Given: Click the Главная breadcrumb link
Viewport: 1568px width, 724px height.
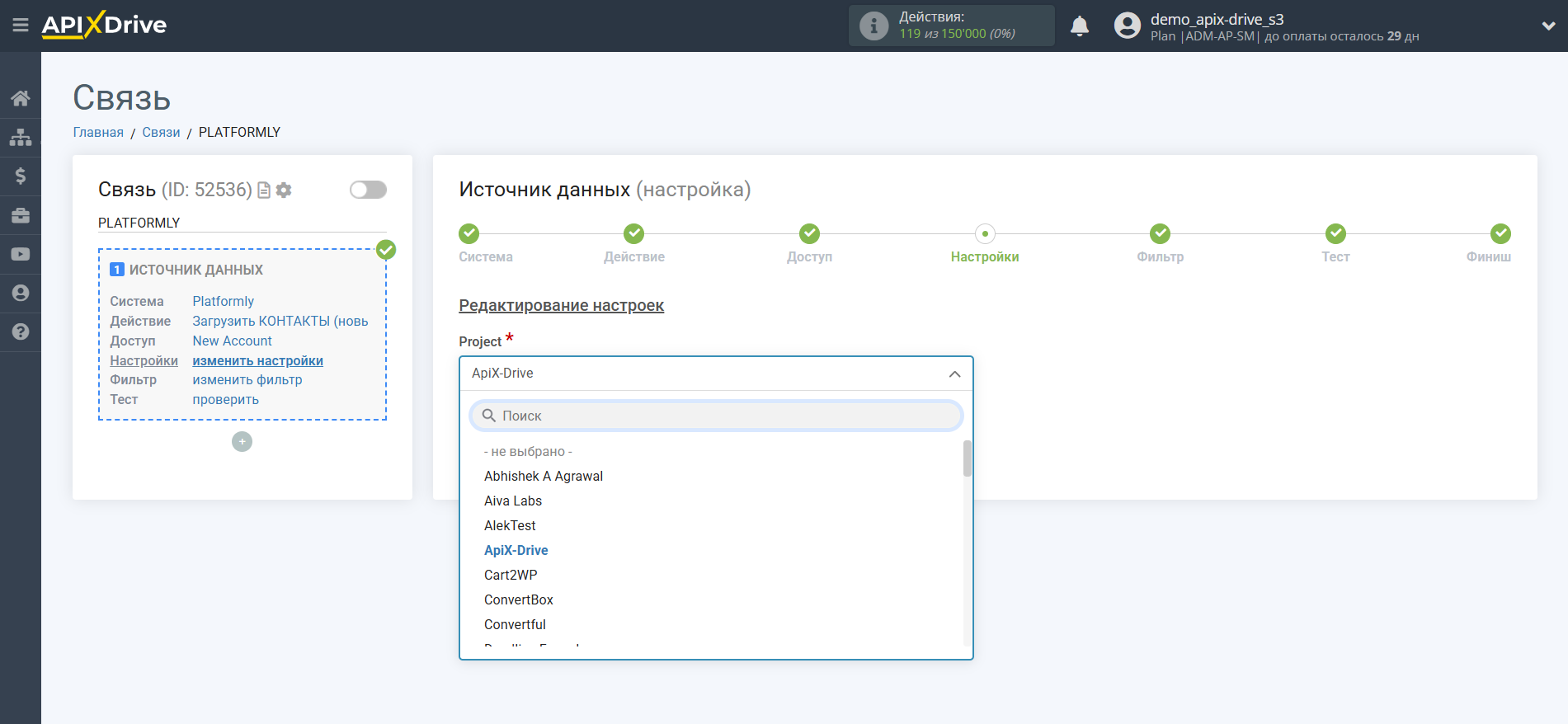Looking at the screenshot, I should click(x=98, y=132).
